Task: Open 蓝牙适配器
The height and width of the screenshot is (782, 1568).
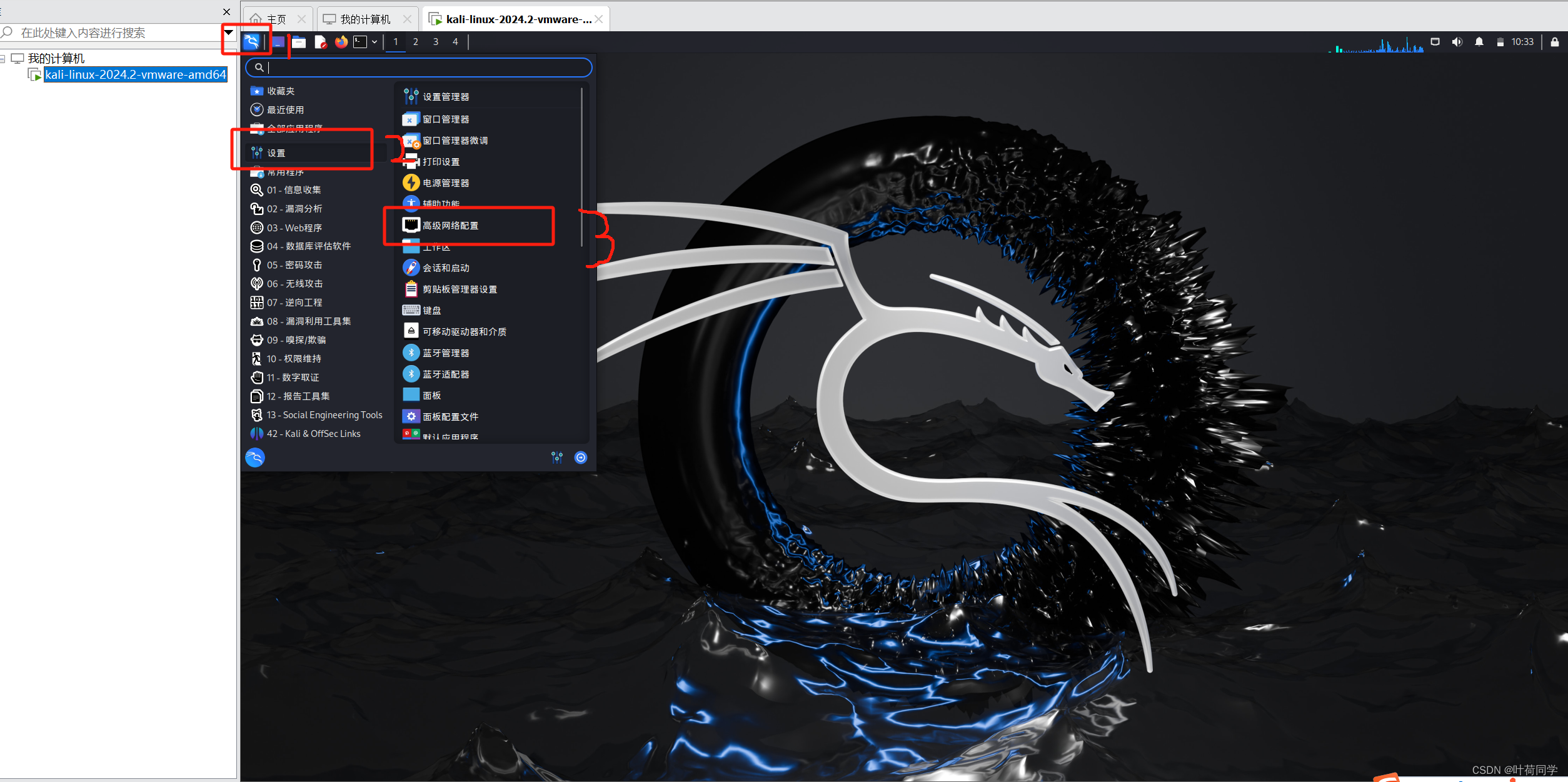Action: click(x=490, y=374)
